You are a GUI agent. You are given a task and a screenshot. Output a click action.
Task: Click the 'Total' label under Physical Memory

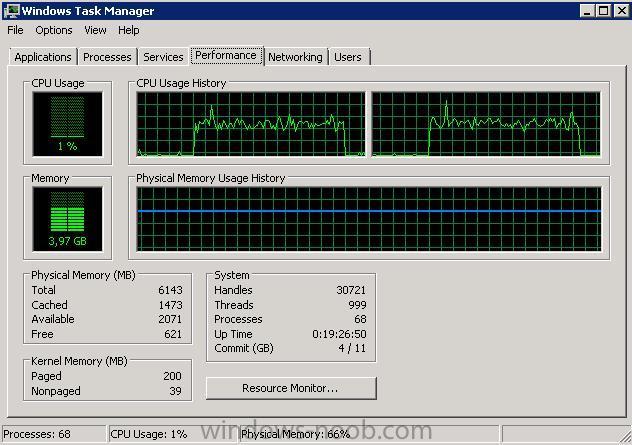pyautogui.click(x=44, y=290)
